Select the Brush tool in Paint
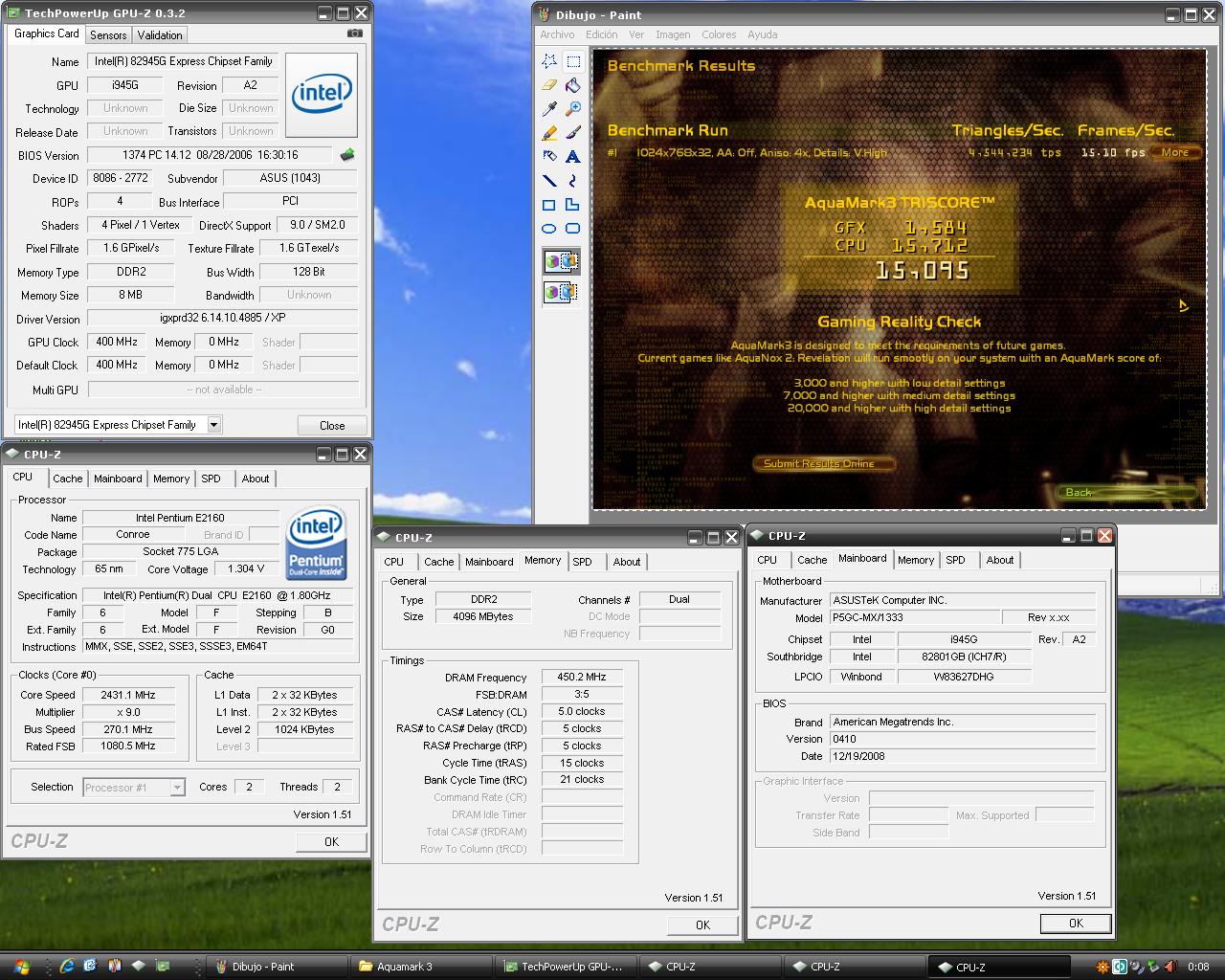 click(x=572, y=133)
